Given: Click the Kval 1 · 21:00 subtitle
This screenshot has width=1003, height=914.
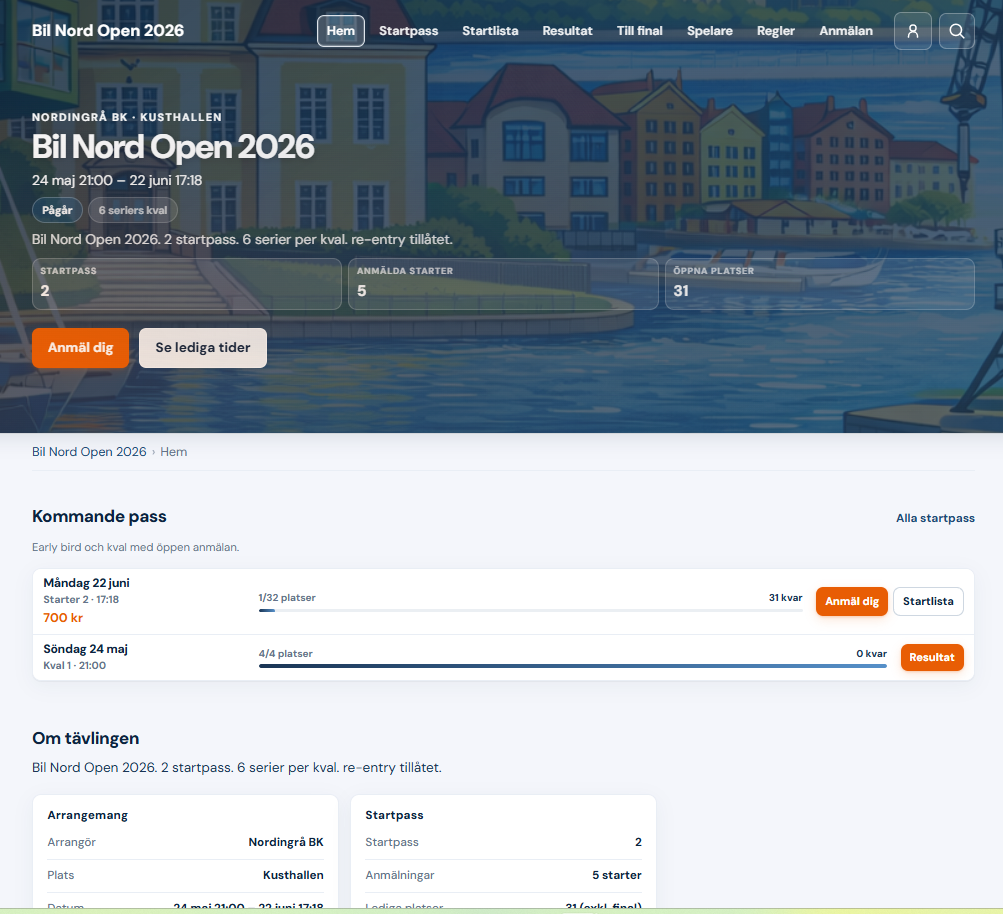Looking at the screenshot, I should [x=74, y=665].
